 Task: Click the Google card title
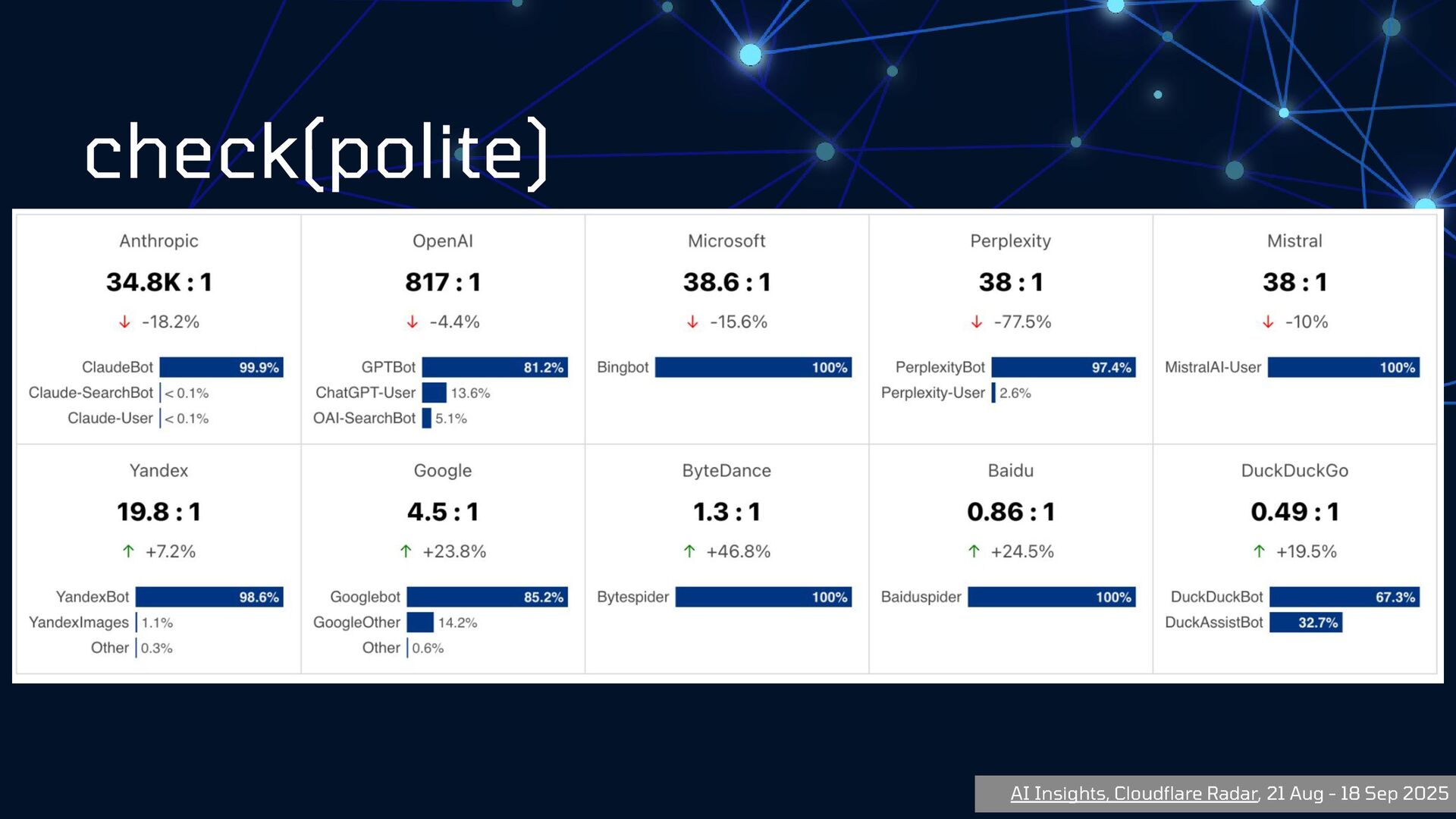point(443,471)
